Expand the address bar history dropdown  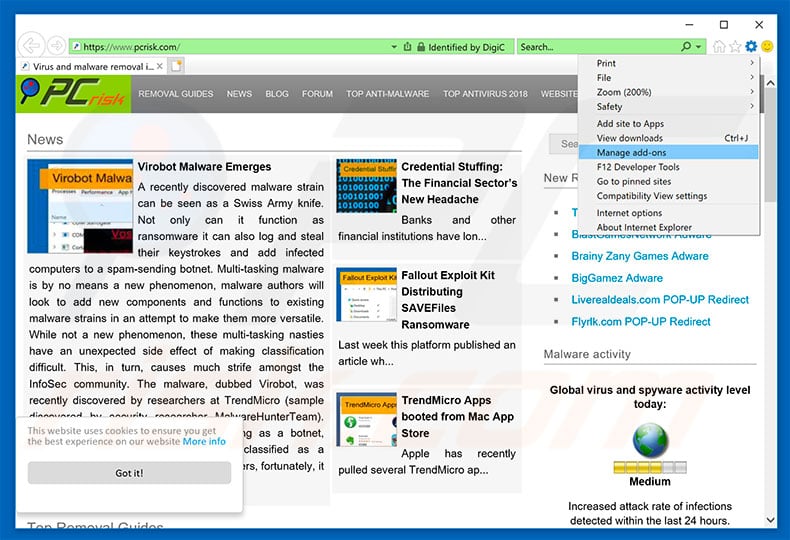(394, 47)
